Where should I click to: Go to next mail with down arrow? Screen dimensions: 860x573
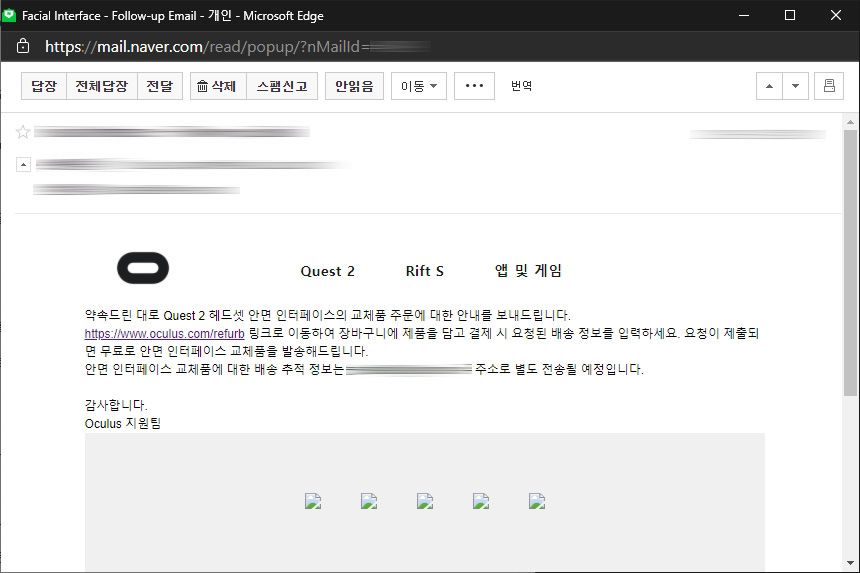[795, 86]
